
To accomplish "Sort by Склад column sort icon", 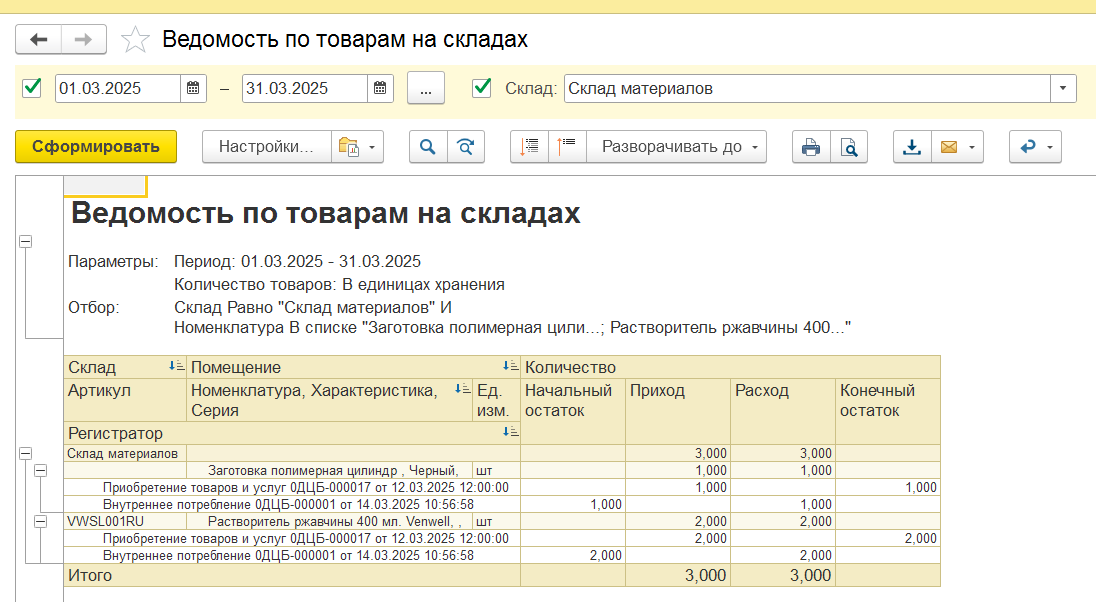I will click(x=176, y=366).
